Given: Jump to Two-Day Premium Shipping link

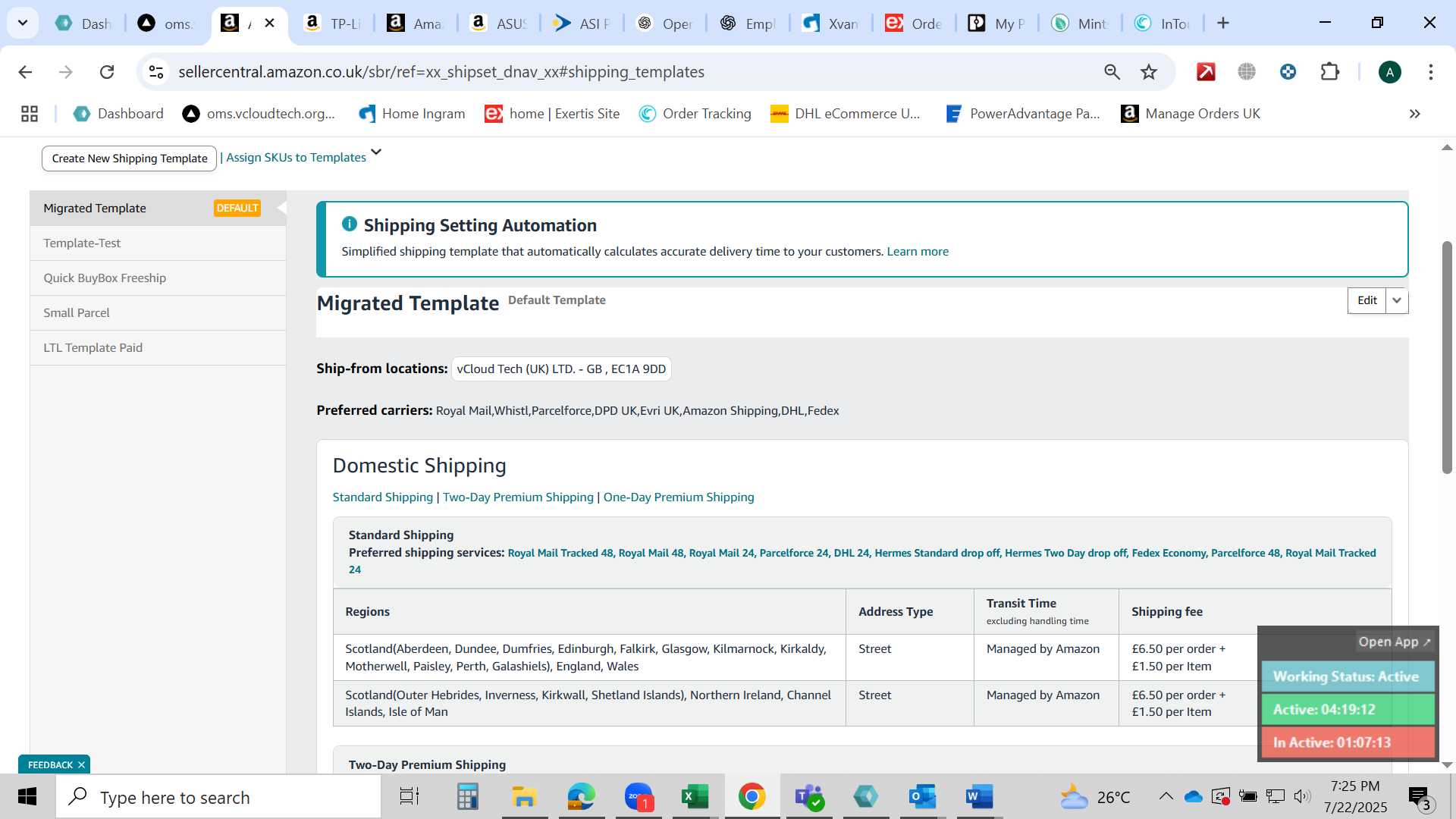Looking at the screenshot, I should [518, 497].
